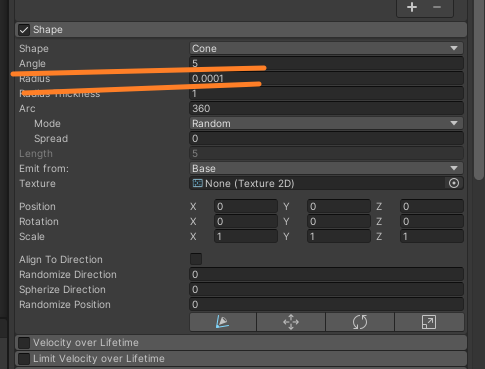Open the Texture 2D object picker
This screenshot has width=485, height=369.
click(454, 183)
